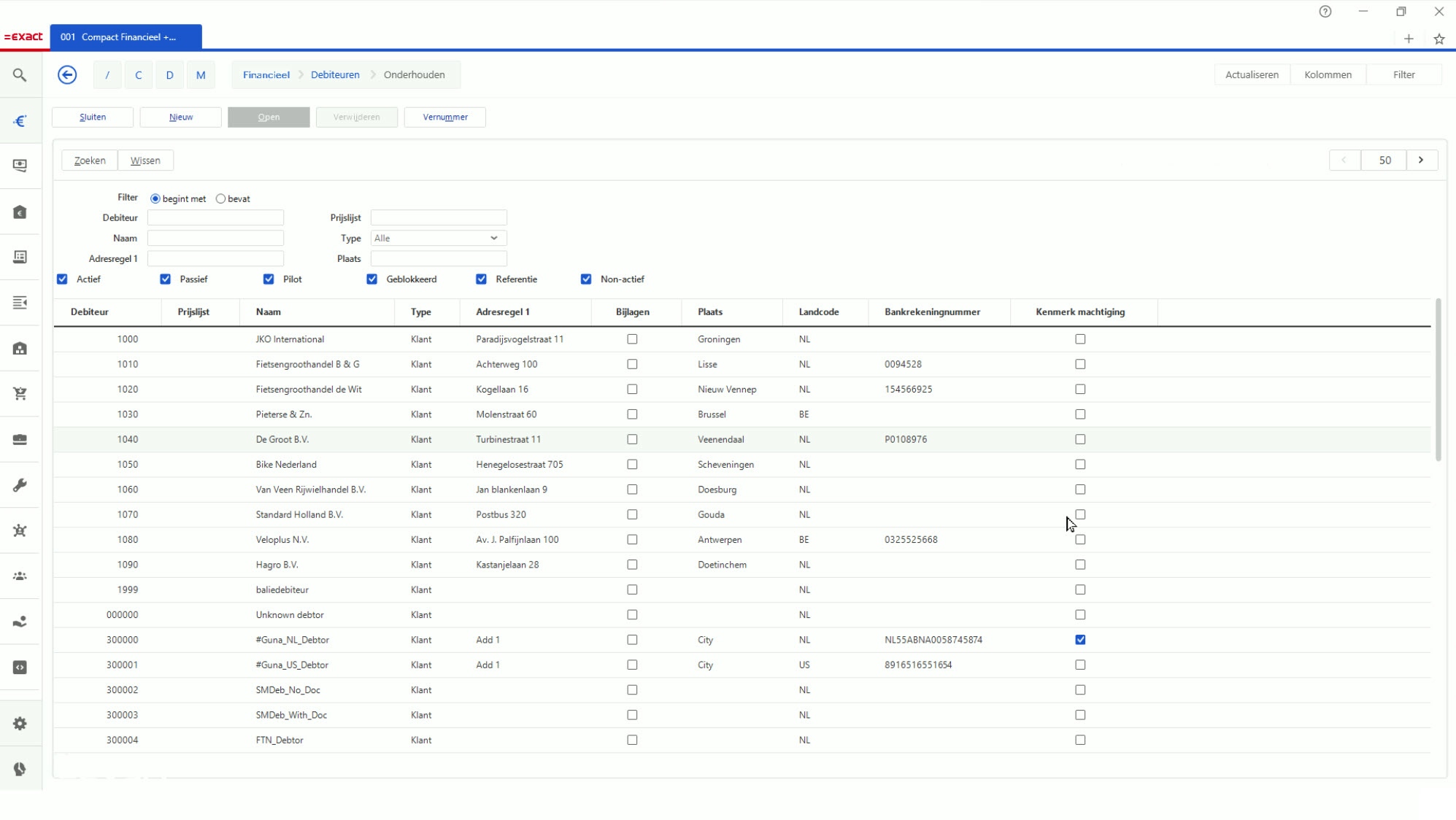
Task: Toggle the Geblokkeerd checkbox
Action: click(372, 279)
